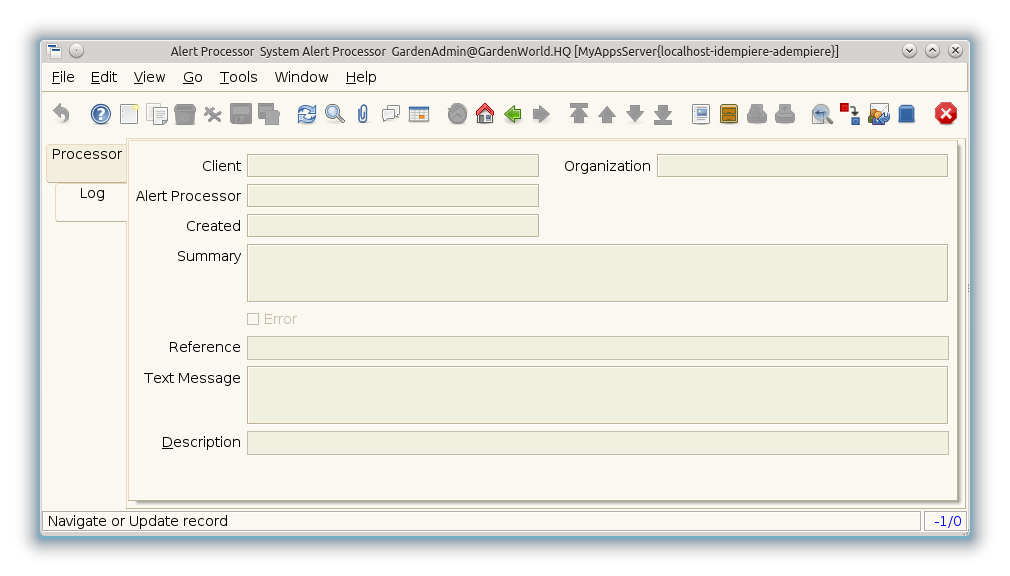1010x576 pixels.
Task: Click the Attachment paperclip icon
Action: [363, 114]
